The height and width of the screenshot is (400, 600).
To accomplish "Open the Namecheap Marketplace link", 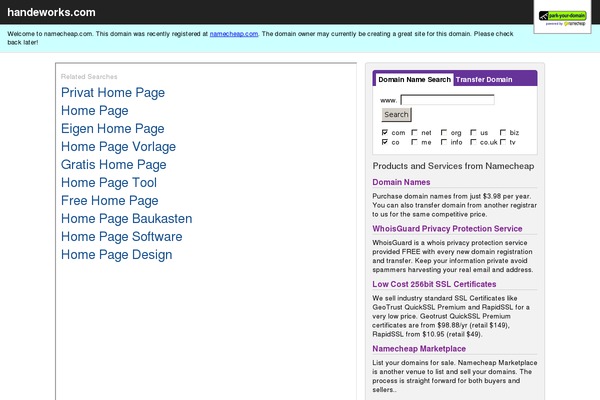I will tap(419, 349).
